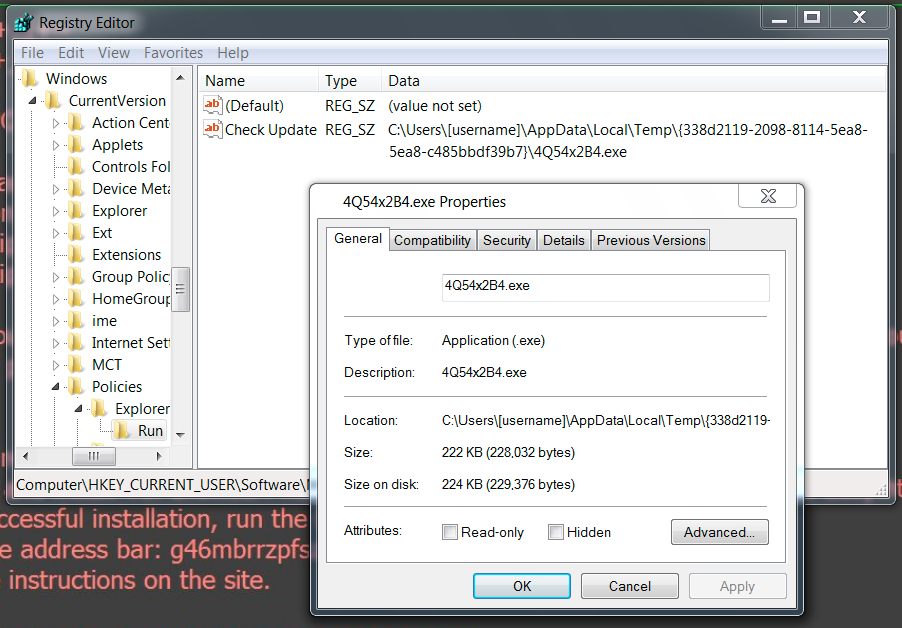The width and height of the screenshot is (902, 628).
Task: Click the HomeGroup folder icon
Action: (x=76, y=299)
